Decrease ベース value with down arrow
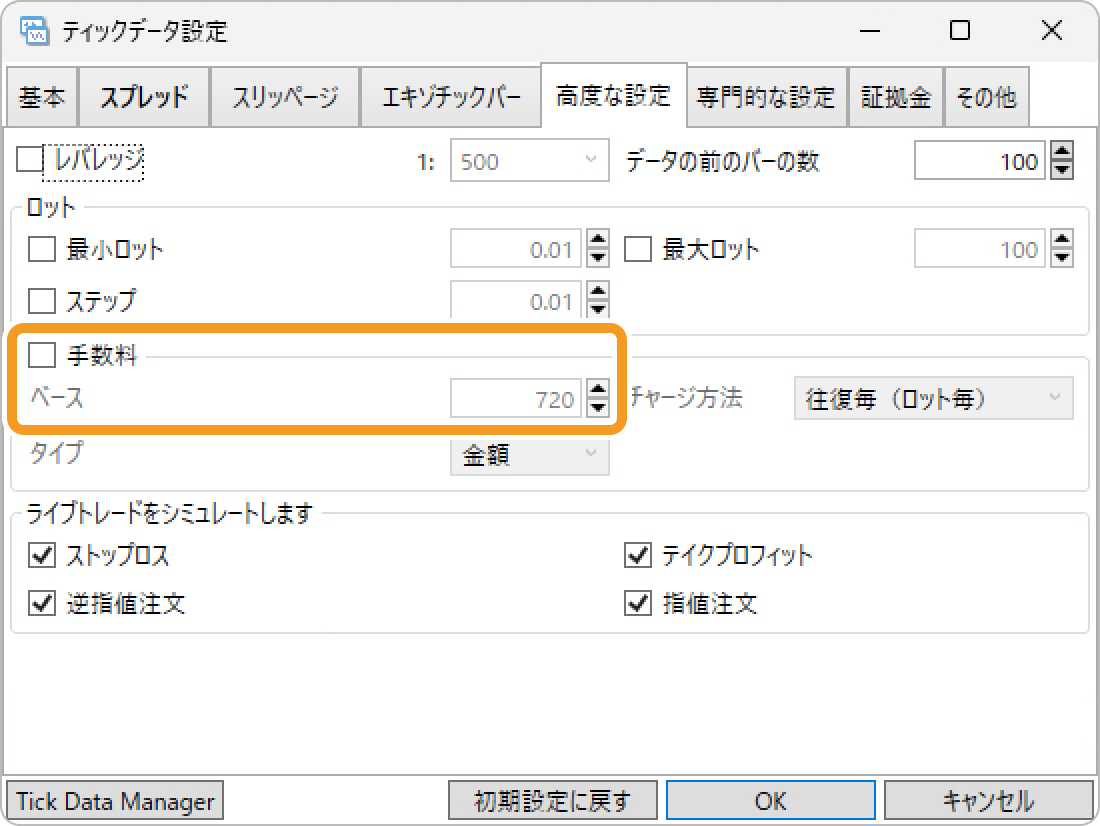 point(598,408)
